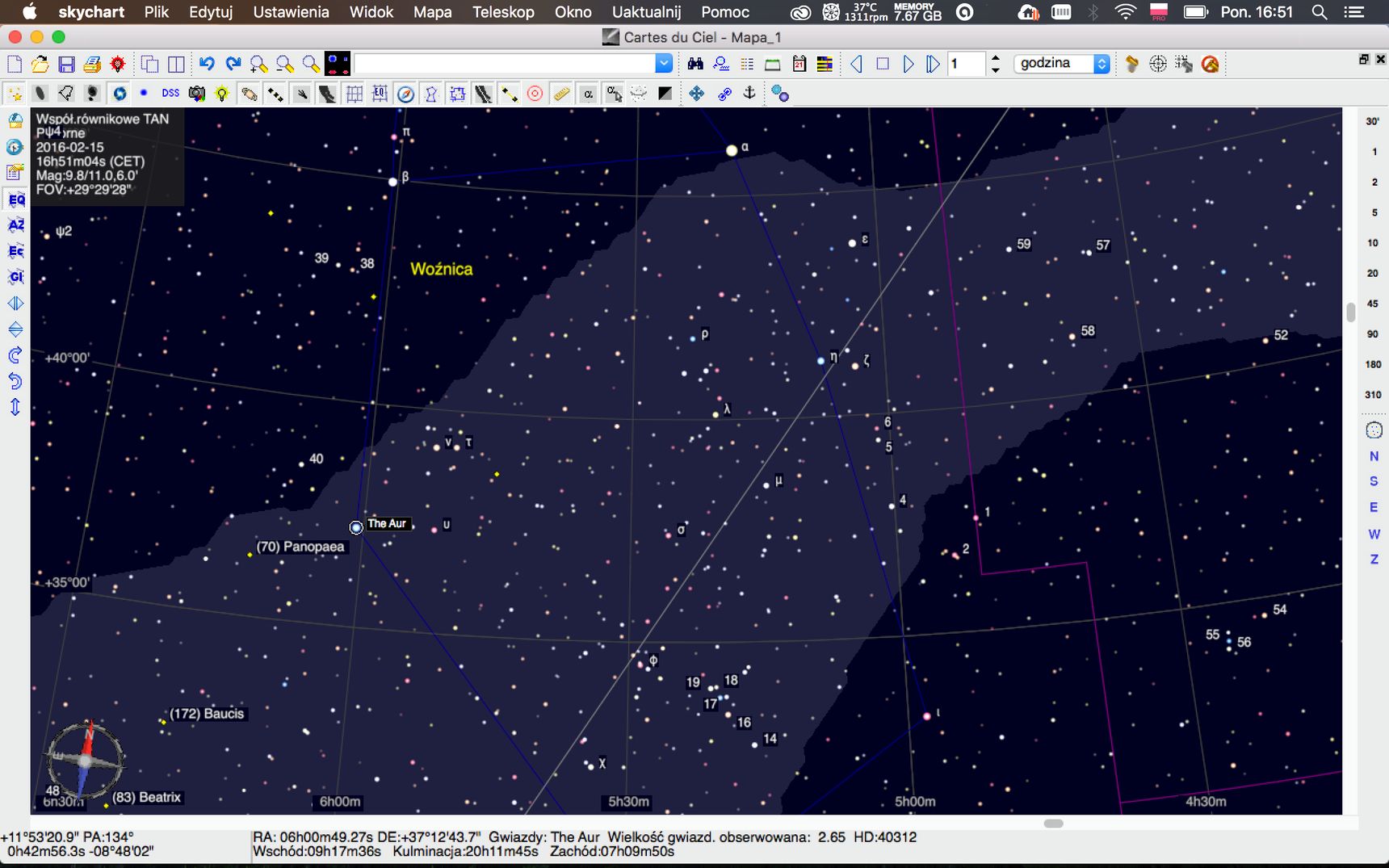Rotate chart clockwise sidebar arrow
Image resolution: width=1389 pixels, height=868 pixels.
tap(15, 355)
